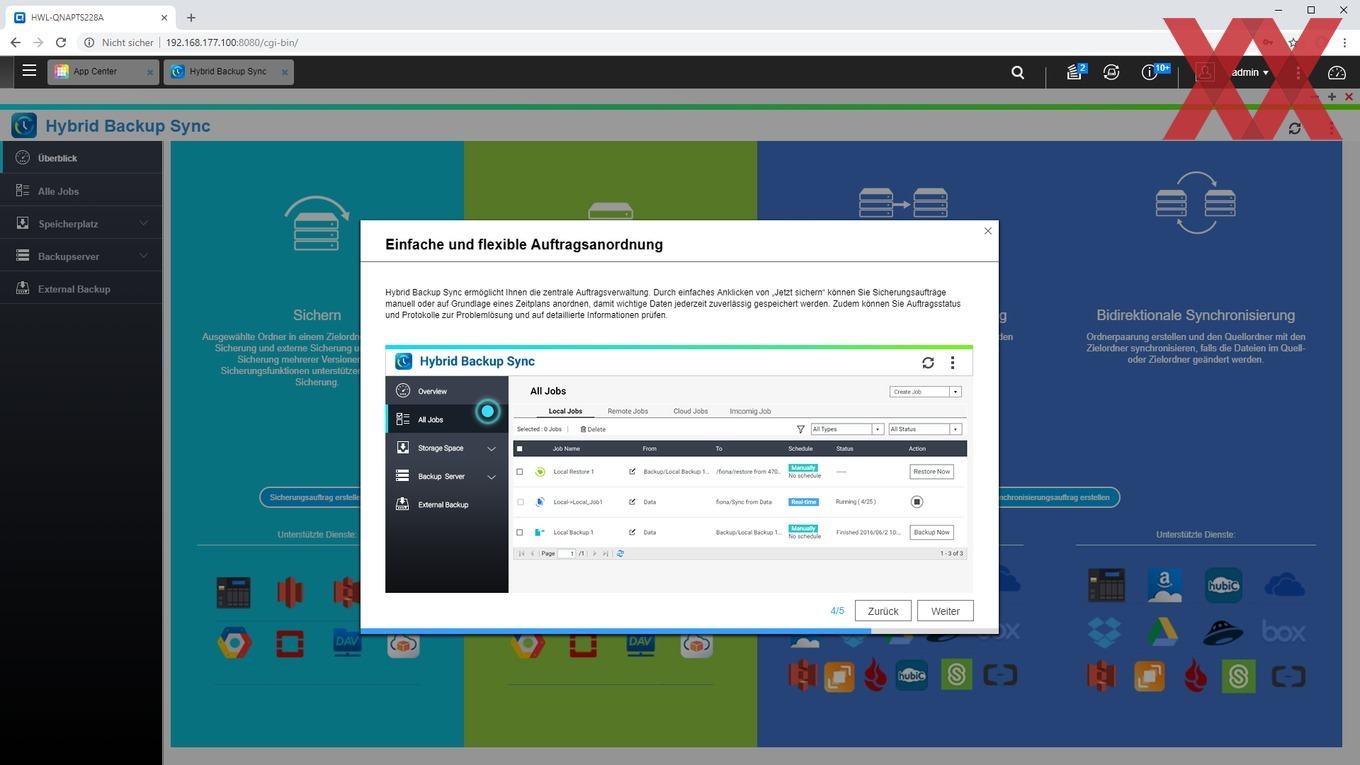Click the tutorial screenshot image in the dialog
Viewport: 1360px width, 765px height.
(679, 469)
